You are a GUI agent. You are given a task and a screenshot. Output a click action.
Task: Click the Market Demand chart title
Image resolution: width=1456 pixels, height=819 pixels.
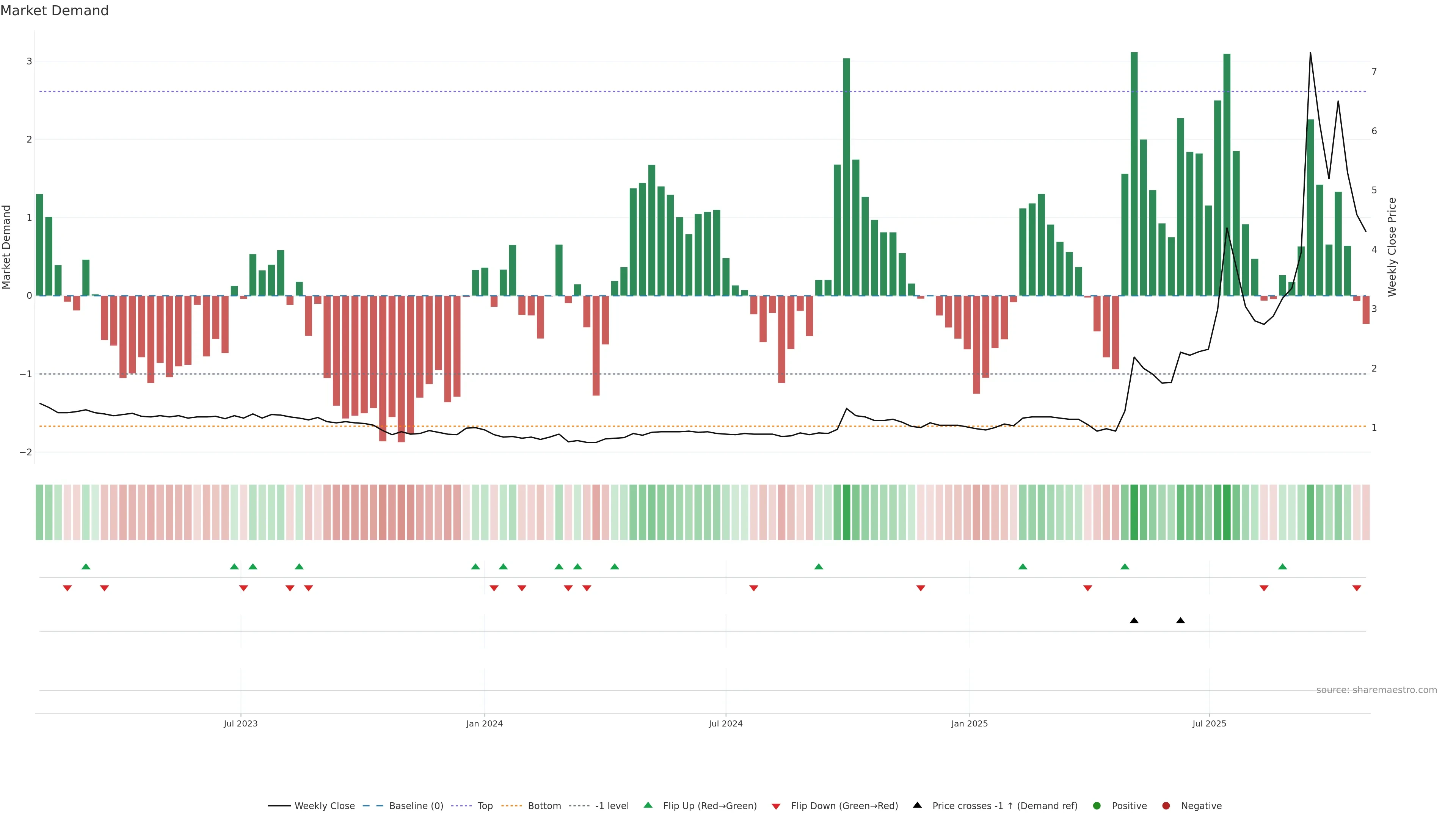pyautogui.click(x=54, y=11)
